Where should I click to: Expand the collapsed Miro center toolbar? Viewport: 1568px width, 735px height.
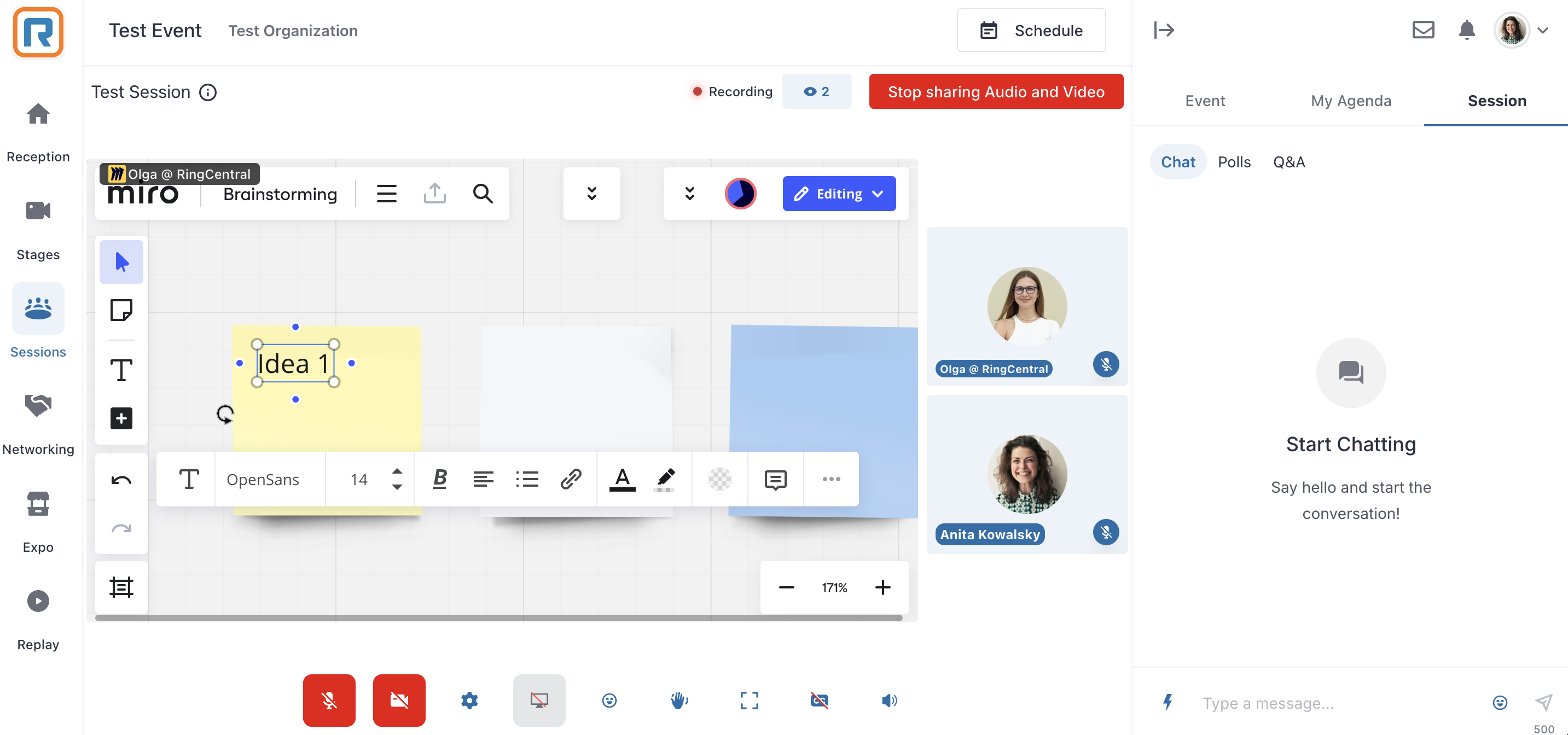591,194
